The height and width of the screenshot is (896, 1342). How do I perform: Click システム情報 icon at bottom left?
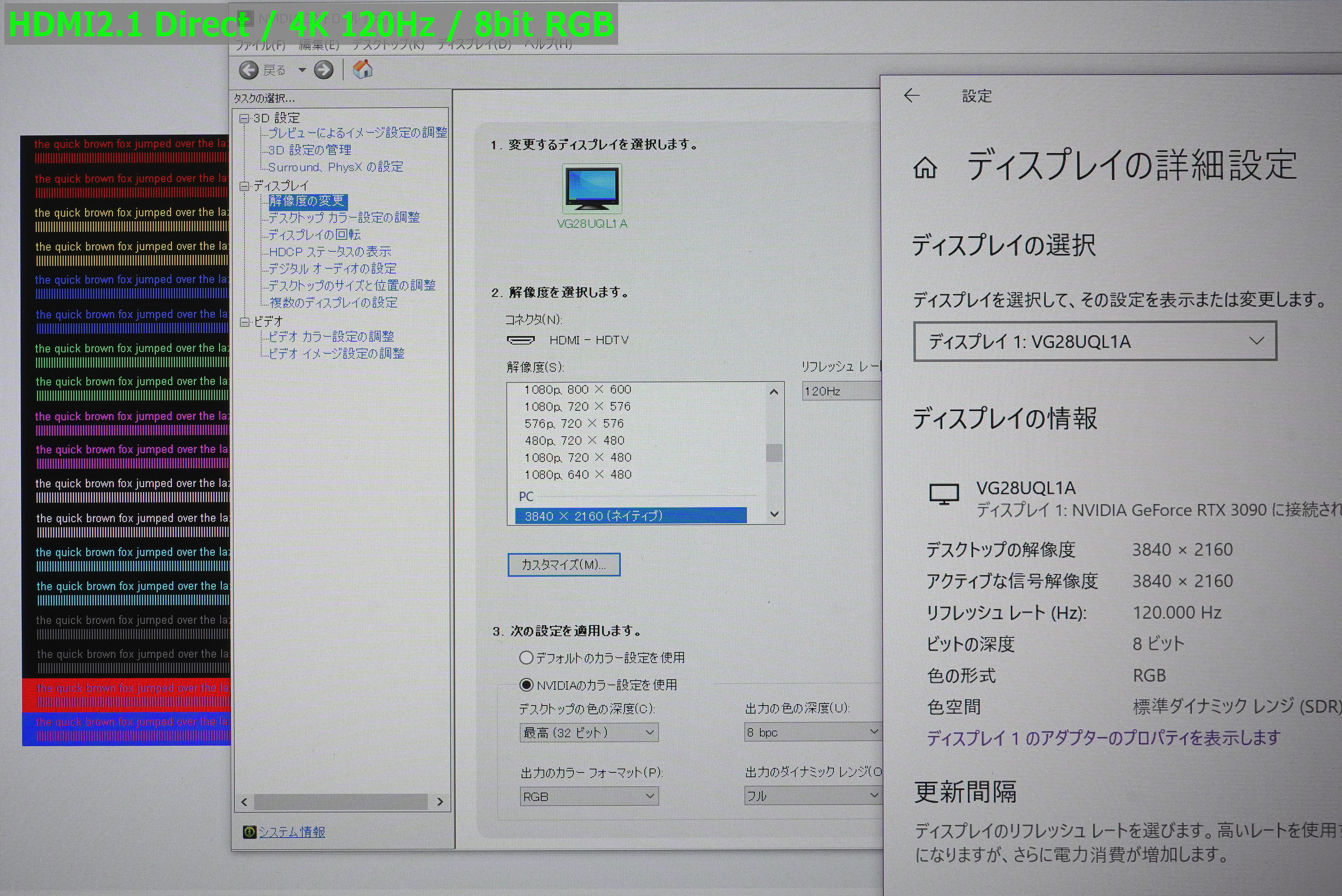(249, 832)
